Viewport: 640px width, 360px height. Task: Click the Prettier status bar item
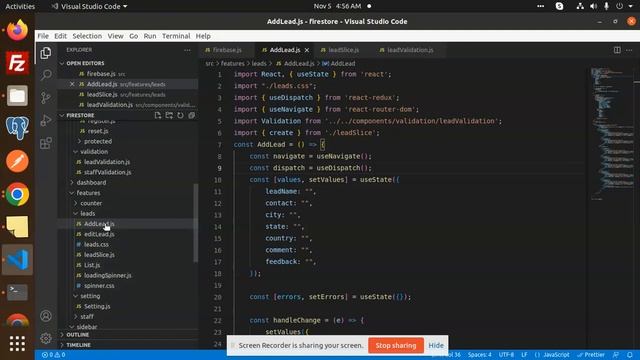591,355
